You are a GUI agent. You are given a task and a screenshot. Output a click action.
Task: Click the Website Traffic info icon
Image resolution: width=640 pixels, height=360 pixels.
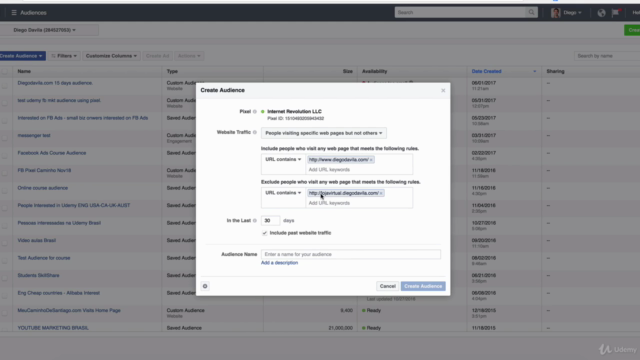click(255, 132)
